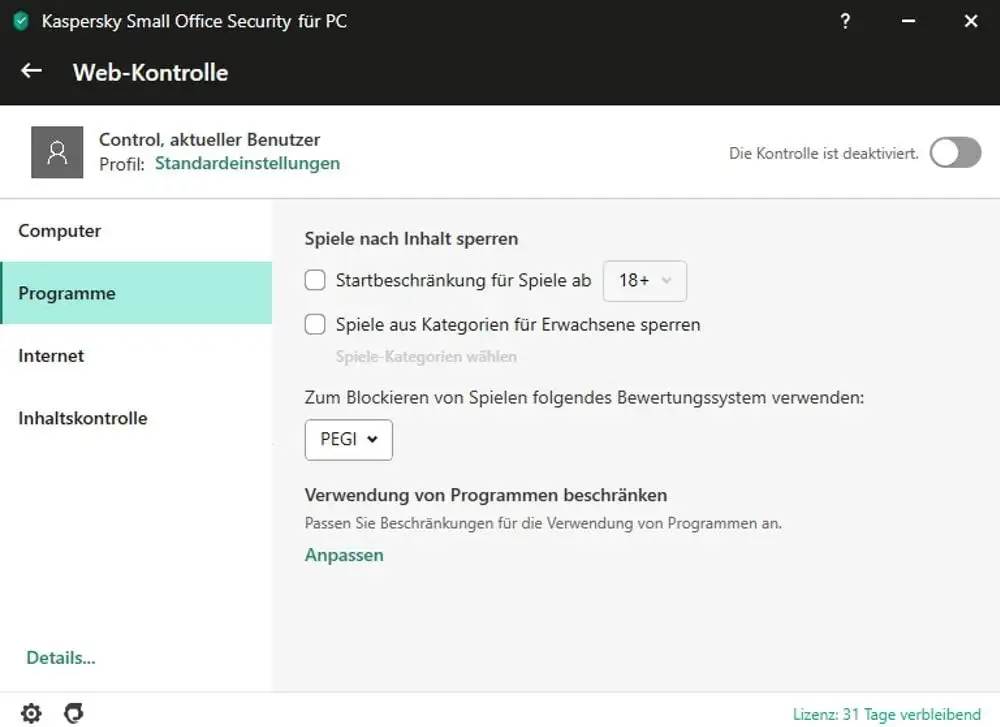1000x727 pixels.
Task: Open the Details... link
Action: click(x=61, y=658)
